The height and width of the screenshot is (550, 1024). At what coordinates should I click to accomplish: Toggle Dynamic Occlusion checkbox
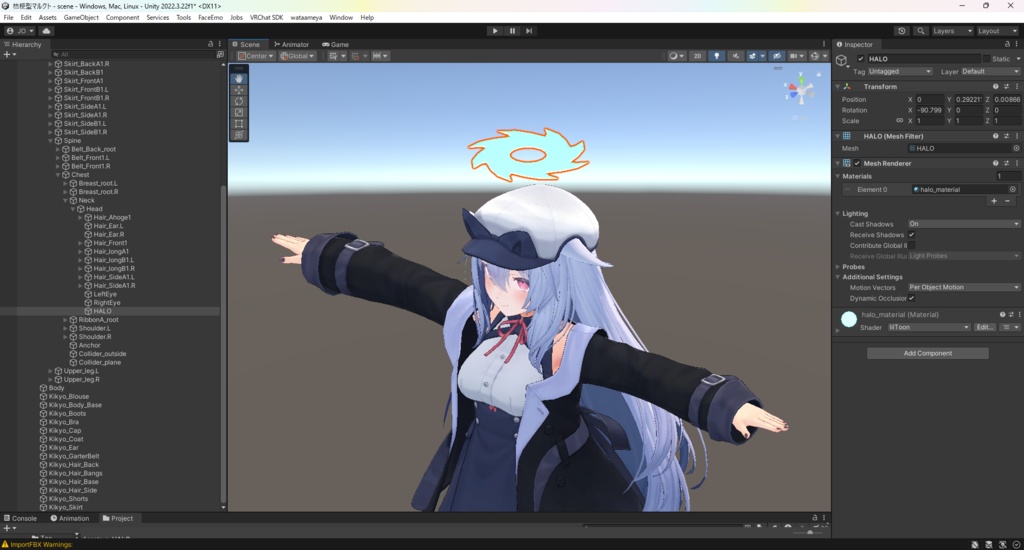pyautogui.click(x=912, y=299)
